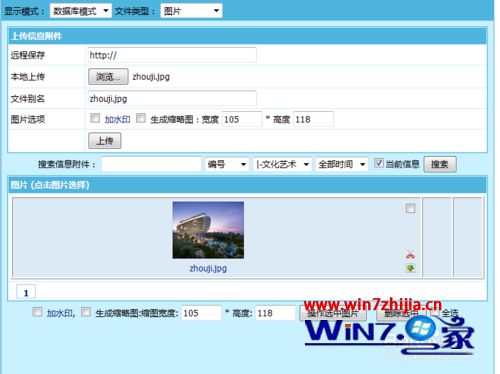Click the 文件别名 row label

coord(28,99)
